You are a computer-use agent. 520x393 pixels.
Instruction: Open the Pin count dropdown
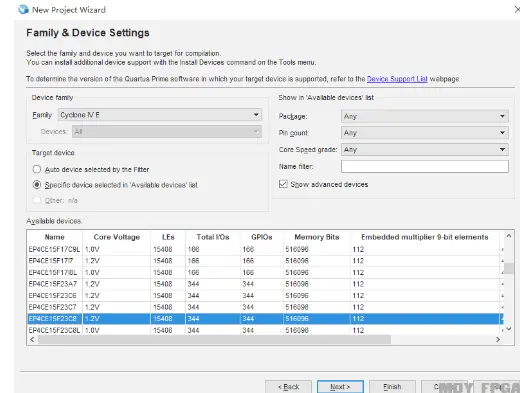(425, 133)
